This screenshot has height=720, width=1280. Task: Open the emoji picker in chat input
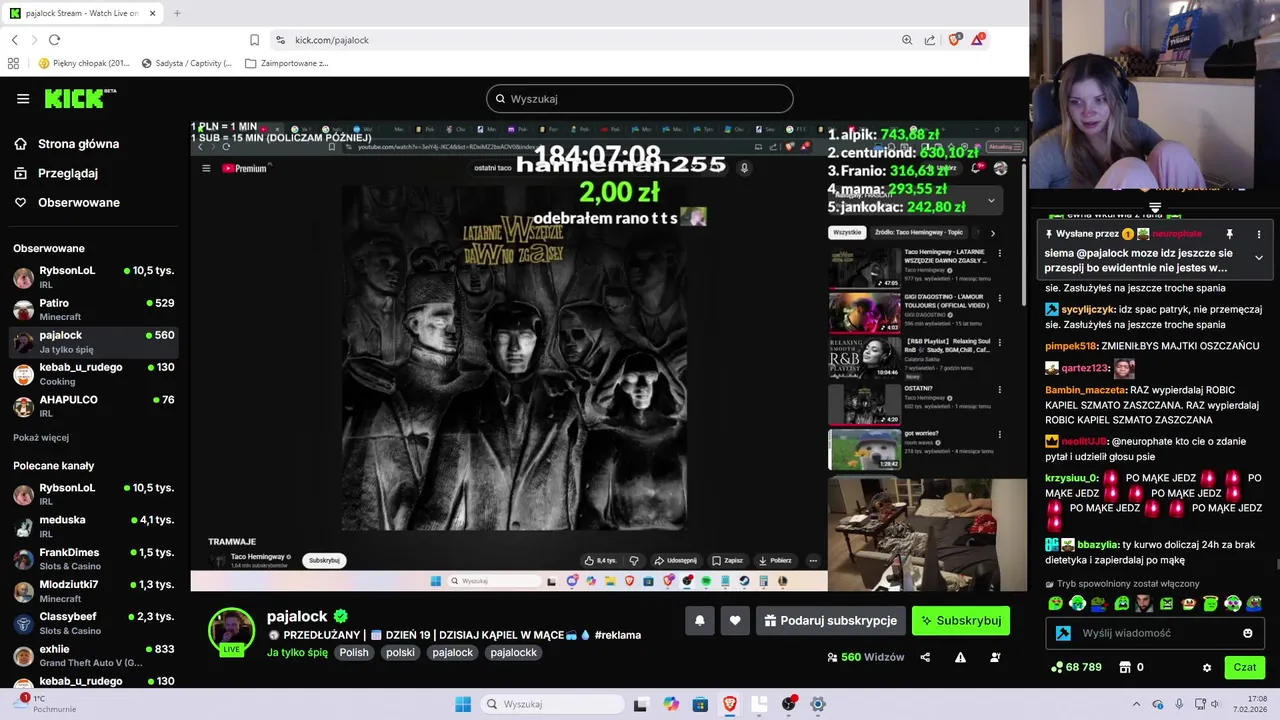click(x=1248, y=633)
